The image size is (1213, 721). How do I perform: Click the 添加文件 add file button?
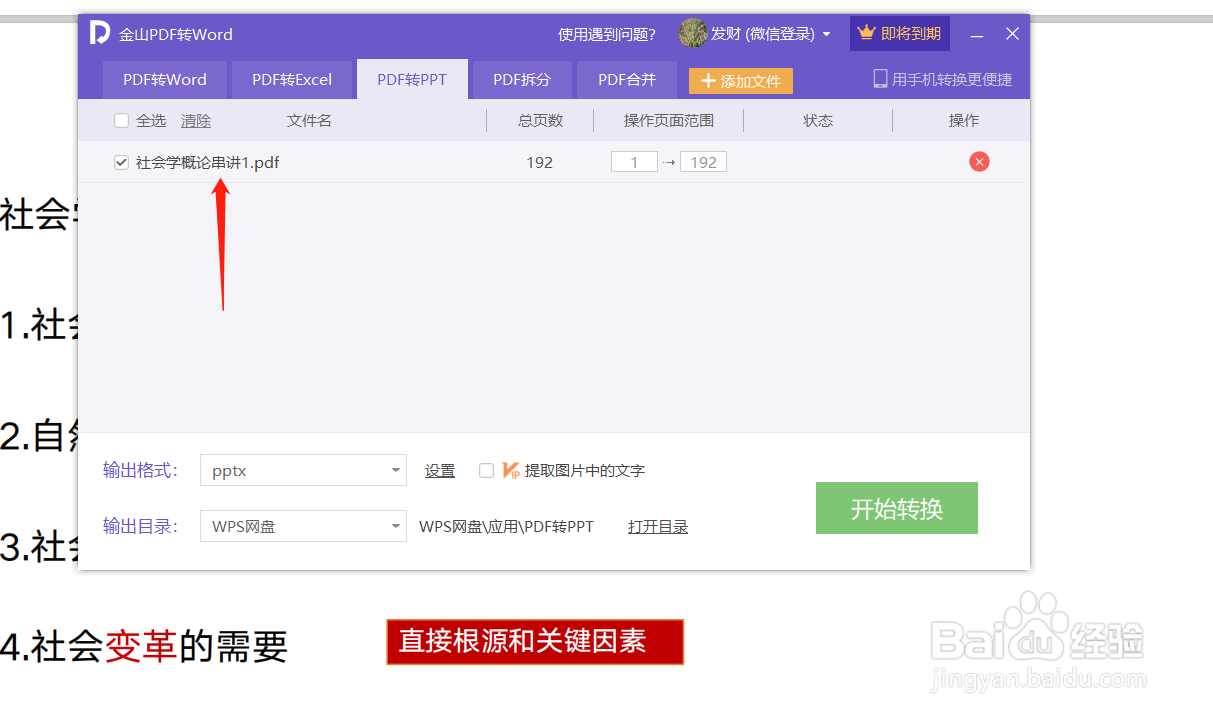(741, 81)
